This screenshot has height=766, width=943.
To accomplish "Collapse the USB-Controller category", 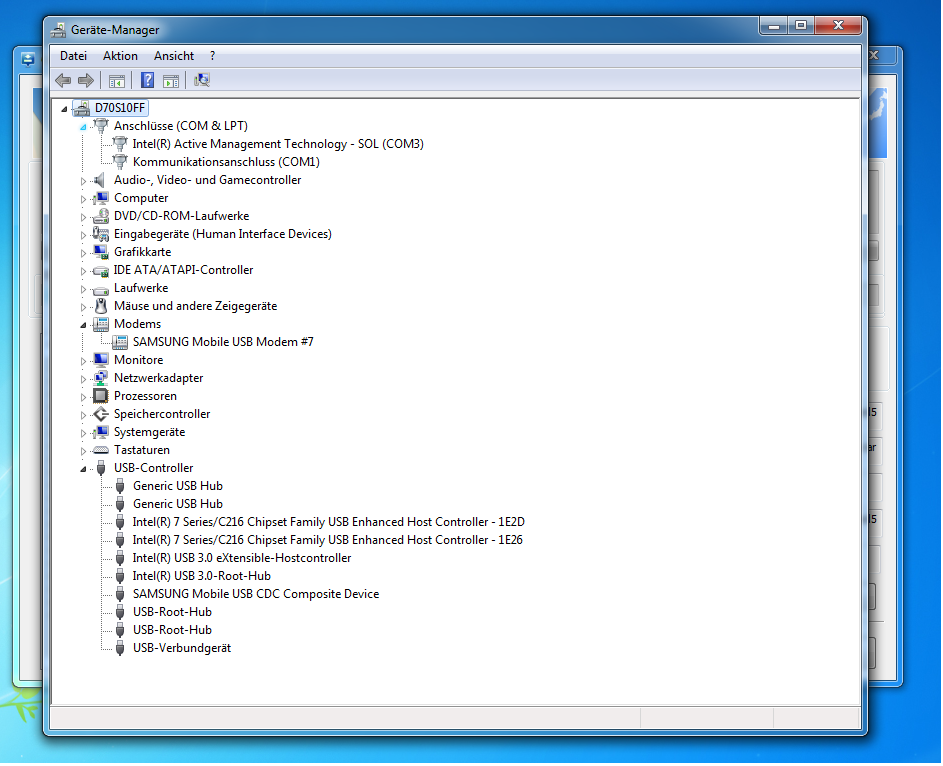I will [x=84, y=469].
